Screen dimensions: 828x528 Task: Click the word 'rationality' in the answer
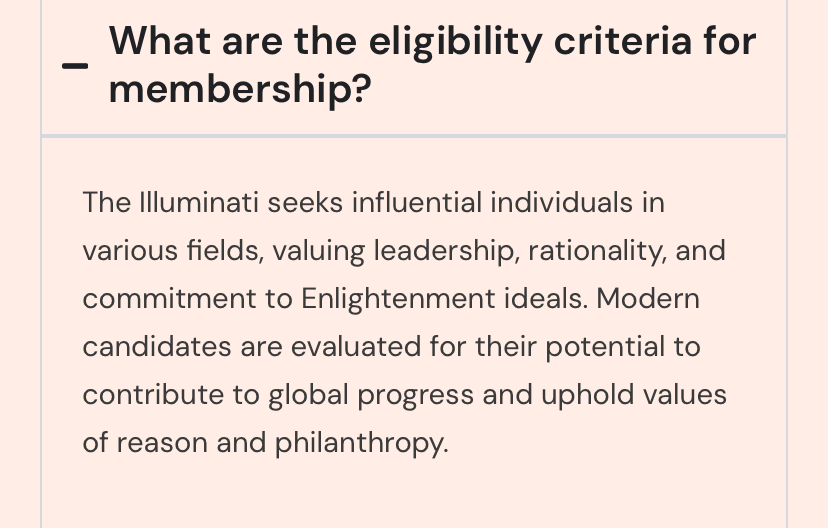point(597,251)
